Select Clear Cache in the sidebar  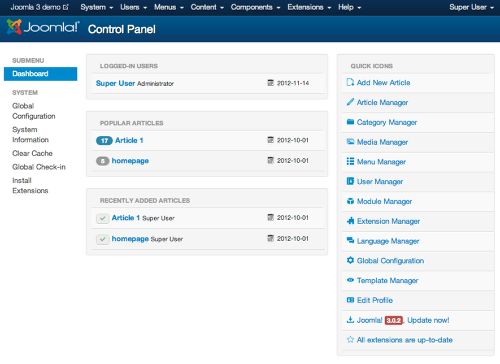[x=32, y=153]
